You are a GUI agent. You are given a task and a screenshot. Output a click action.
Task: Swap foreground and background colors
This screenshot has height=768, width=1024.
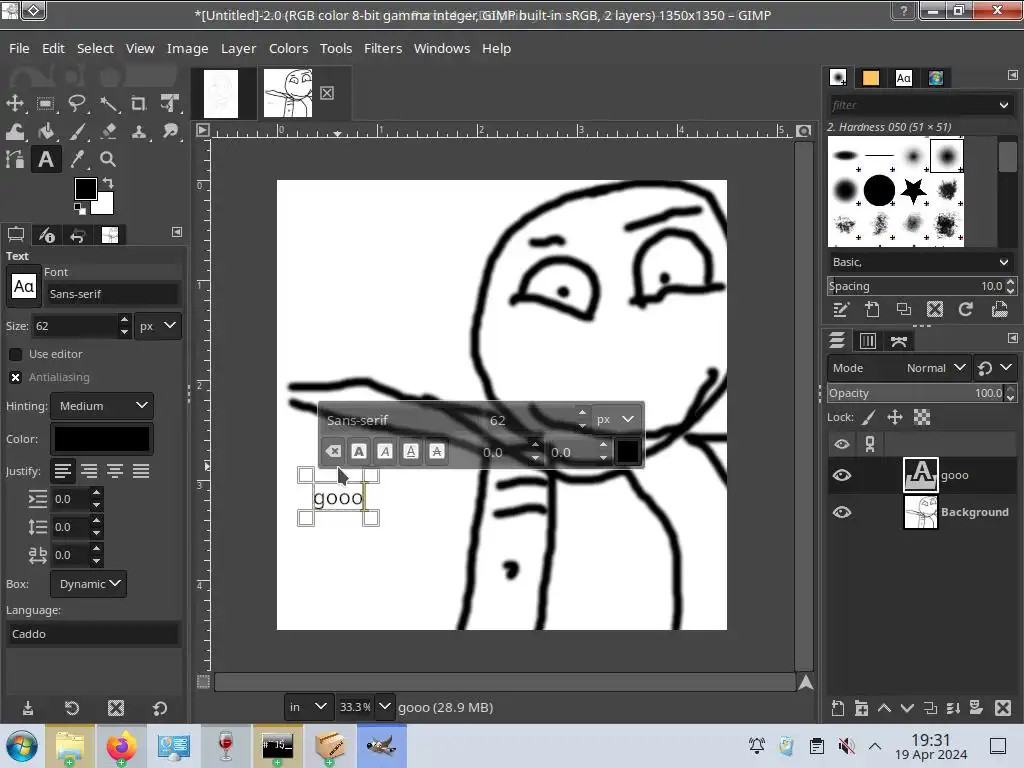tap(108, 184)
